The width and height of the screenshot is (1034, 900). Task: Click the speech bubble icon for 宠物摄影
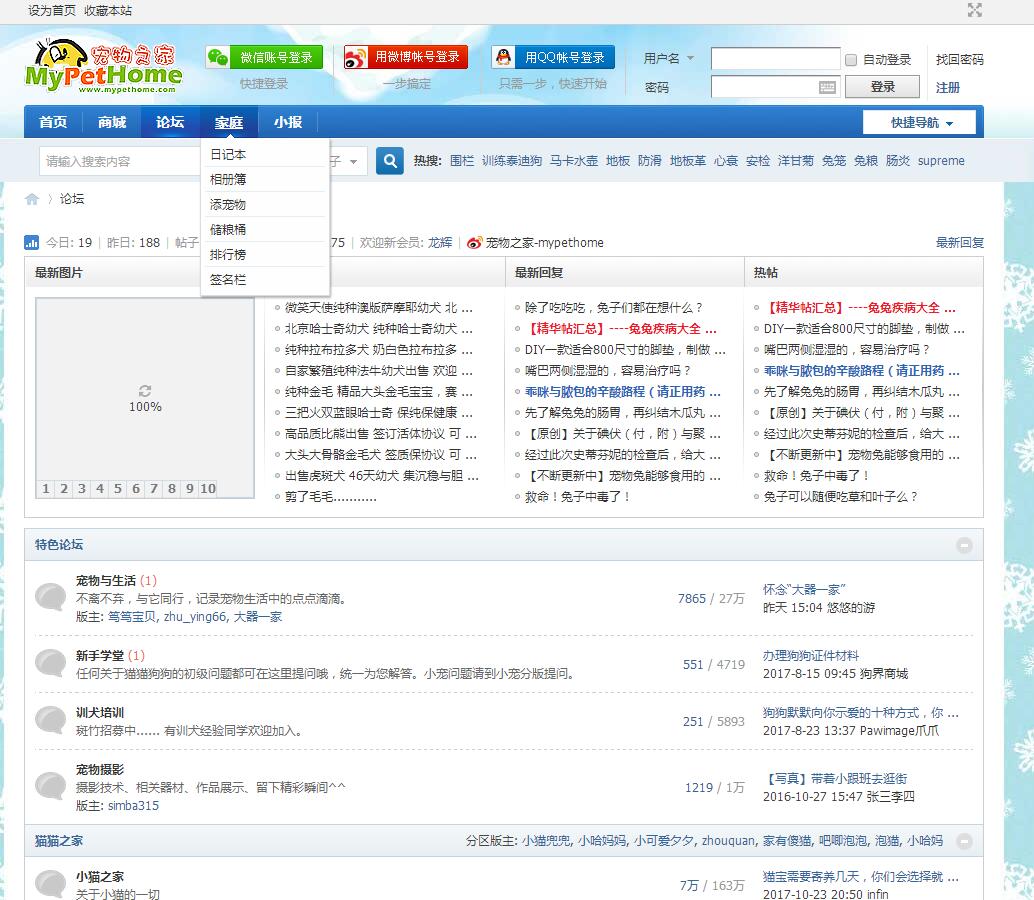pos(50,786)
